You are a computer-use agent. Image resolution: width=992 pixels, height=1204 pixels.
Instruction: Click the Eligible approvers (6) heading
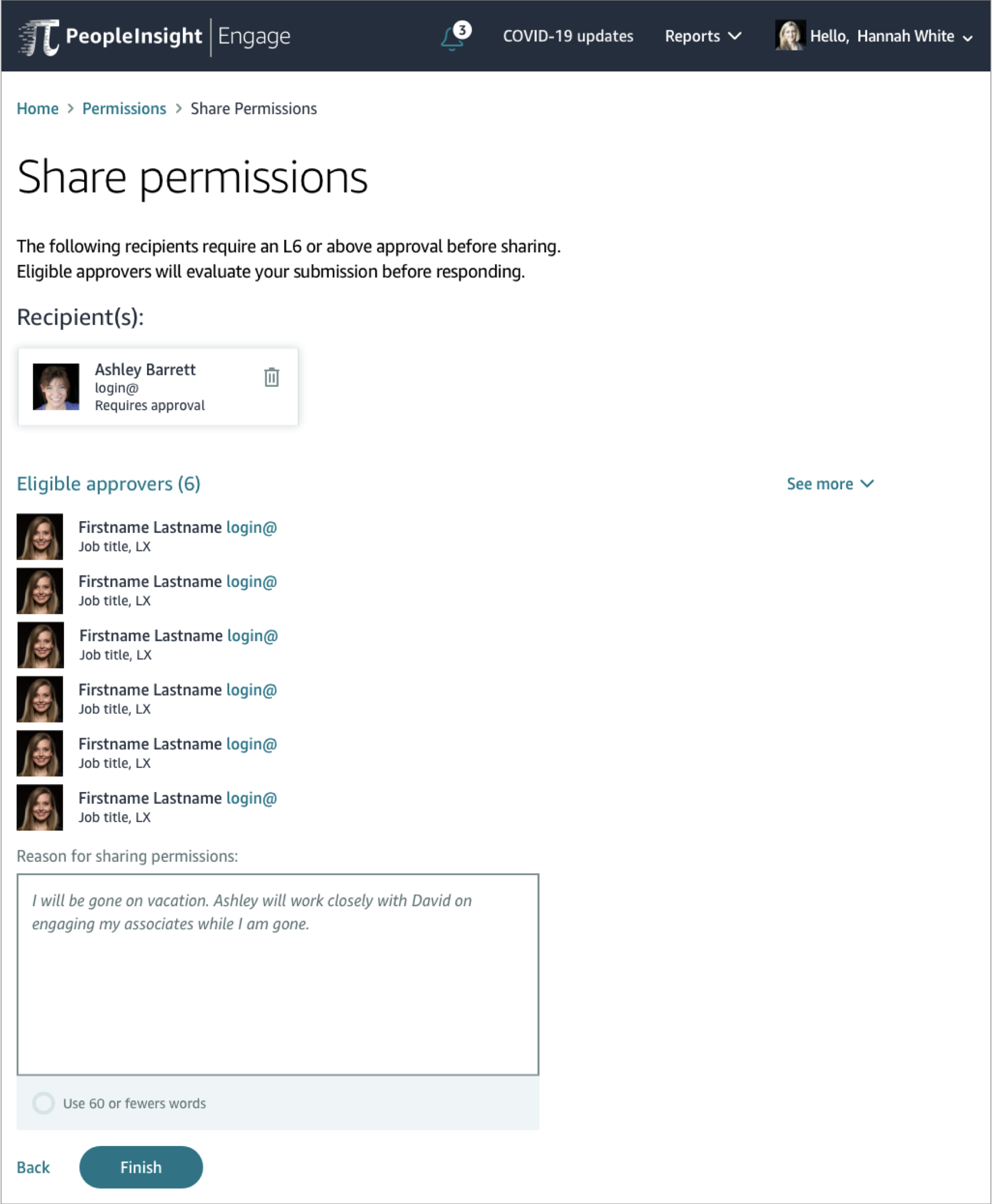point(109,484)
